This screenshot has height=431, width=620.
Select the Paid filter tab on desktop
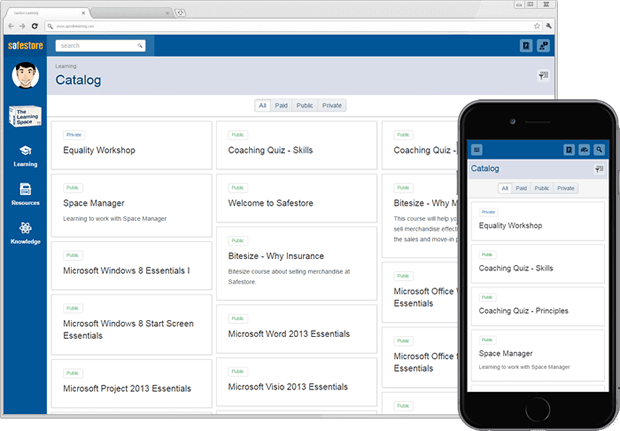[x=281, y=106]
